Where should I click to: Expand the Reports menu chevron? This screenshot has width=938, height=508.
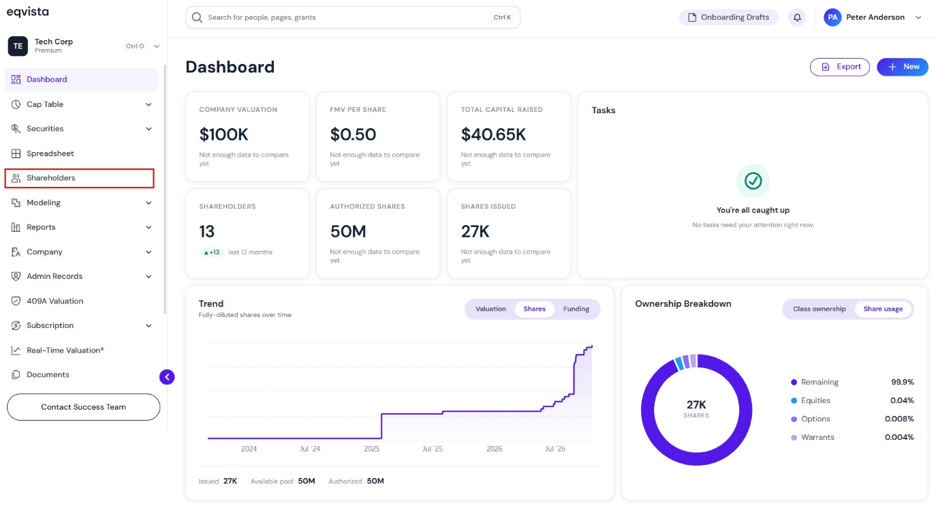(148, 227)
